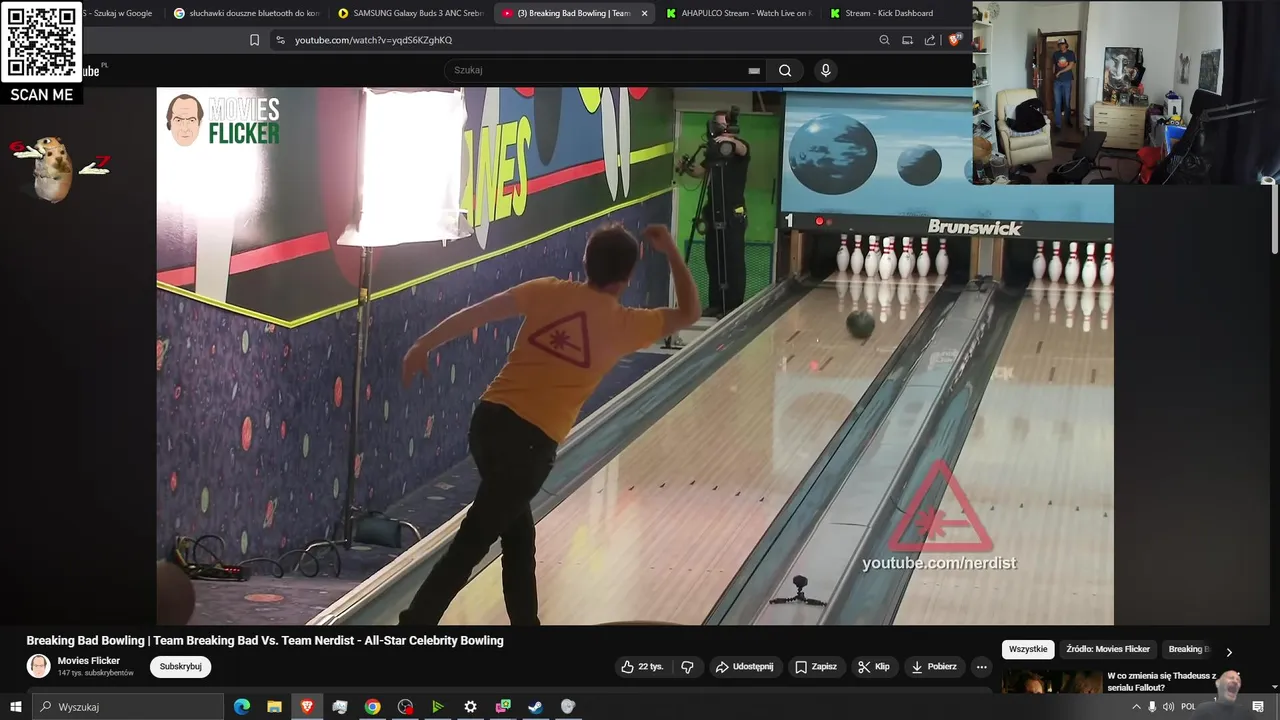This screenshot has width=1280, height=720.
Task: Click the POL language indicator in the tray
Action: click(x=1188, y=707)
